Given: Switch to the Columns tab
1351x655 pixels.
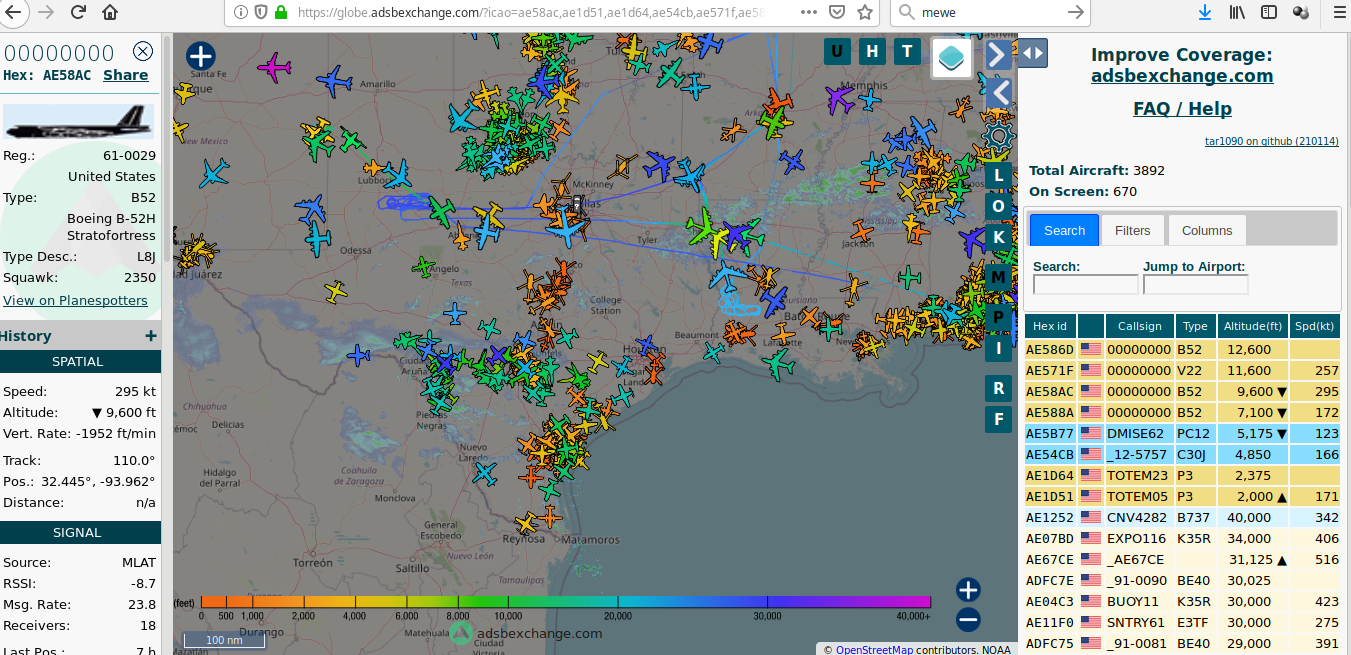Looking at the screenshot, I should point(1206,230).
